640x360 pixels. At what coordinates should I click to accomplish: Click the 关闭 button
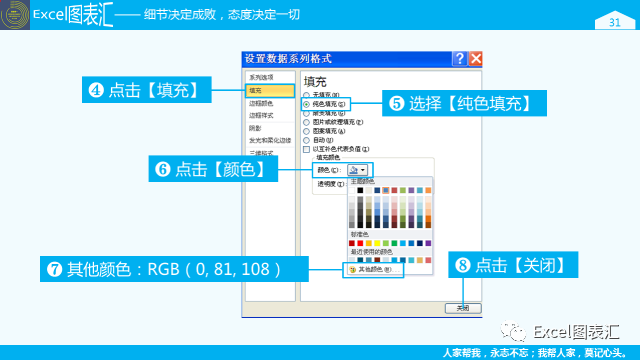click(x=463, y=308)
